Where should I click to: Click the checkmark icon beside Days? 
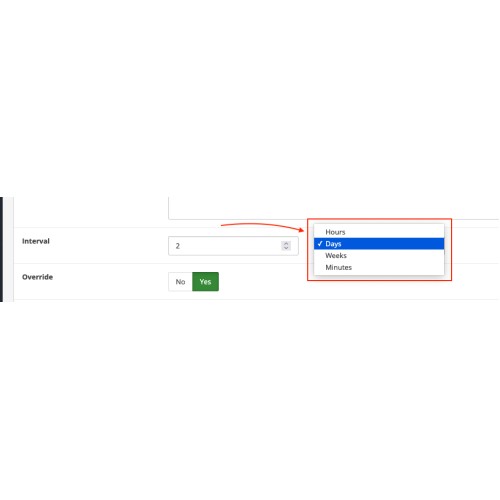320,244
